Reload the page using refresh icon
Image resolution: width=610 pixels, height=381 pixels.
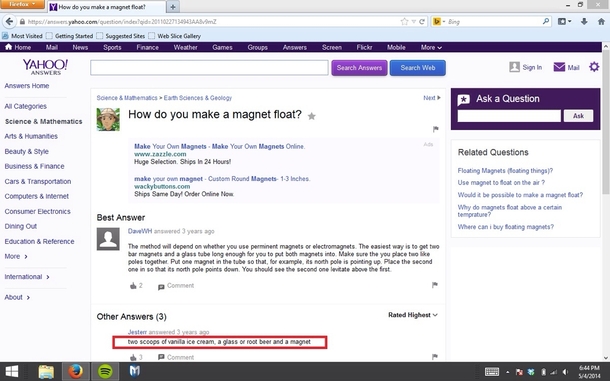coord(422,22)
